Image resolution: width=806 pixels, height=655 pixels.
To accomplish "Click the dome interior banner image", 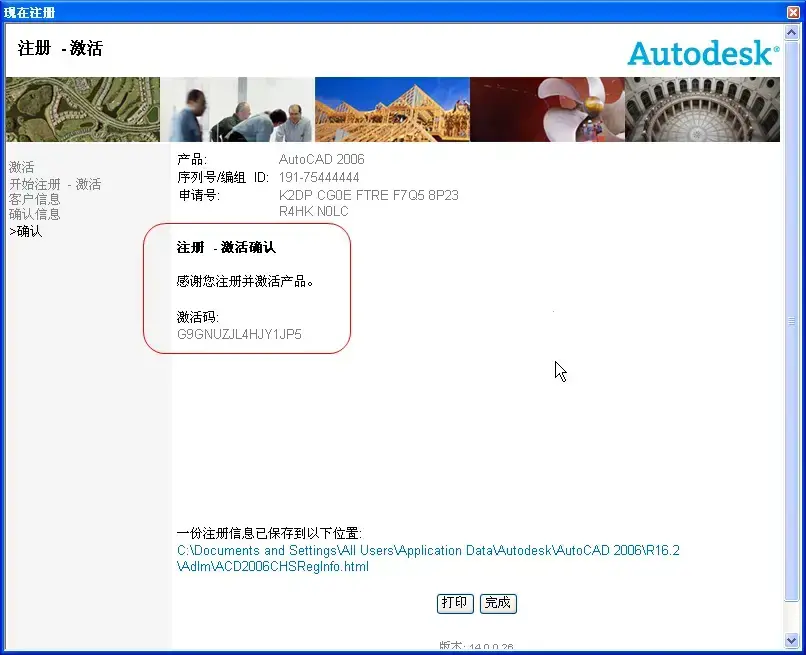I will [702, 110].
